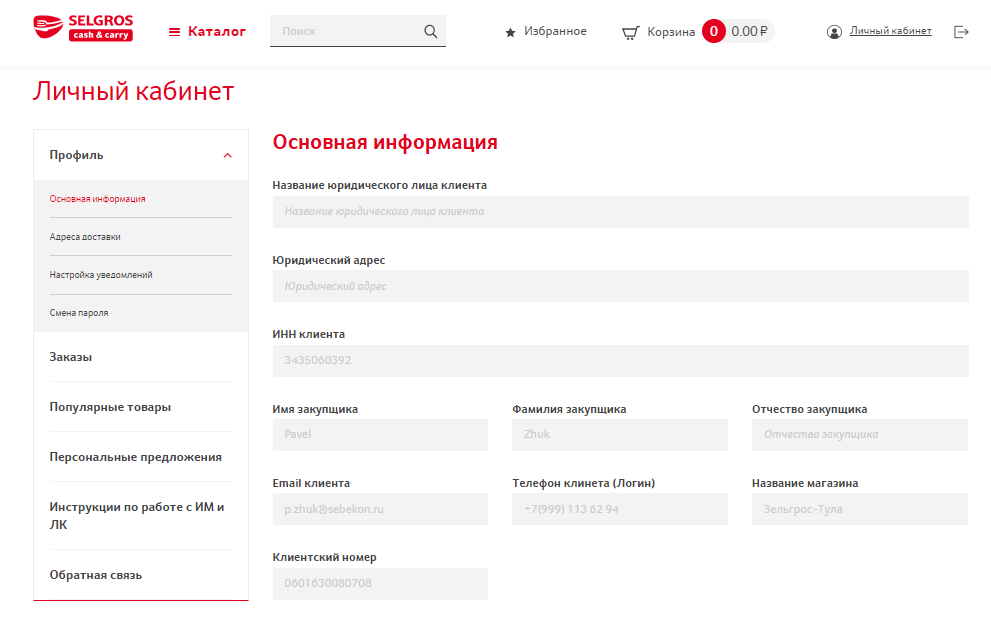Open the Адреса доставки submenu item
The image size is (991, 619).
[x=85, y=237]
